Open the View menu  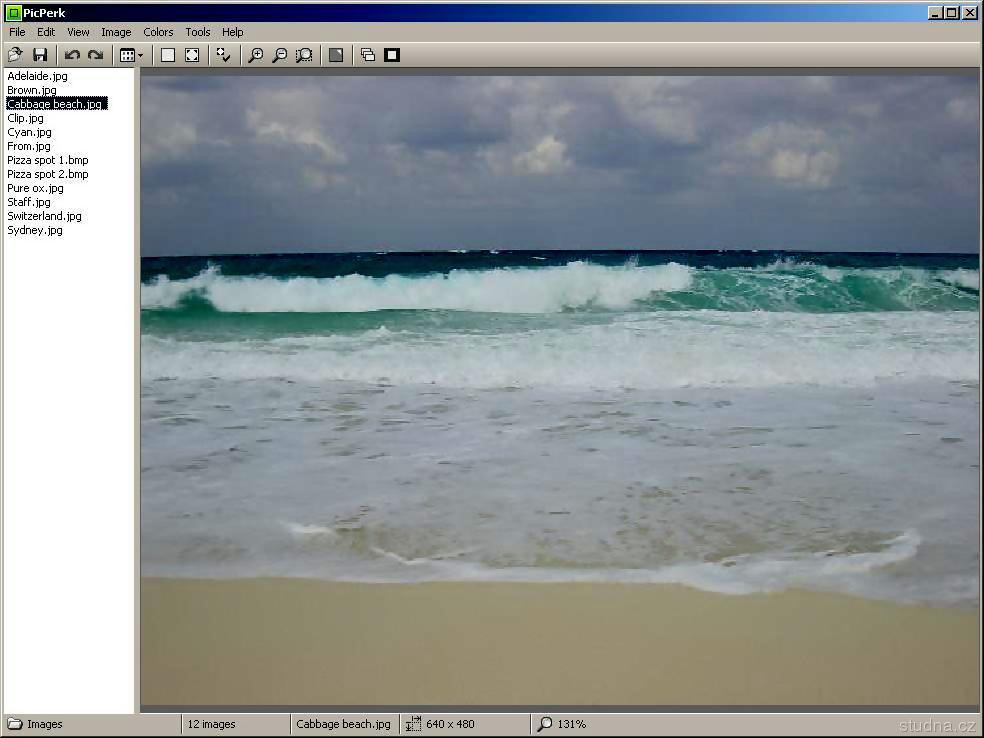pyautogui.click(x=78, y=32)
